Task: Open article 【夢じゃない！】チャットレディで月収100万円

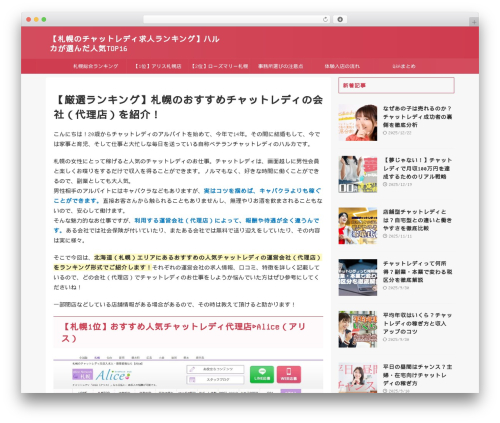Action: 417,168
